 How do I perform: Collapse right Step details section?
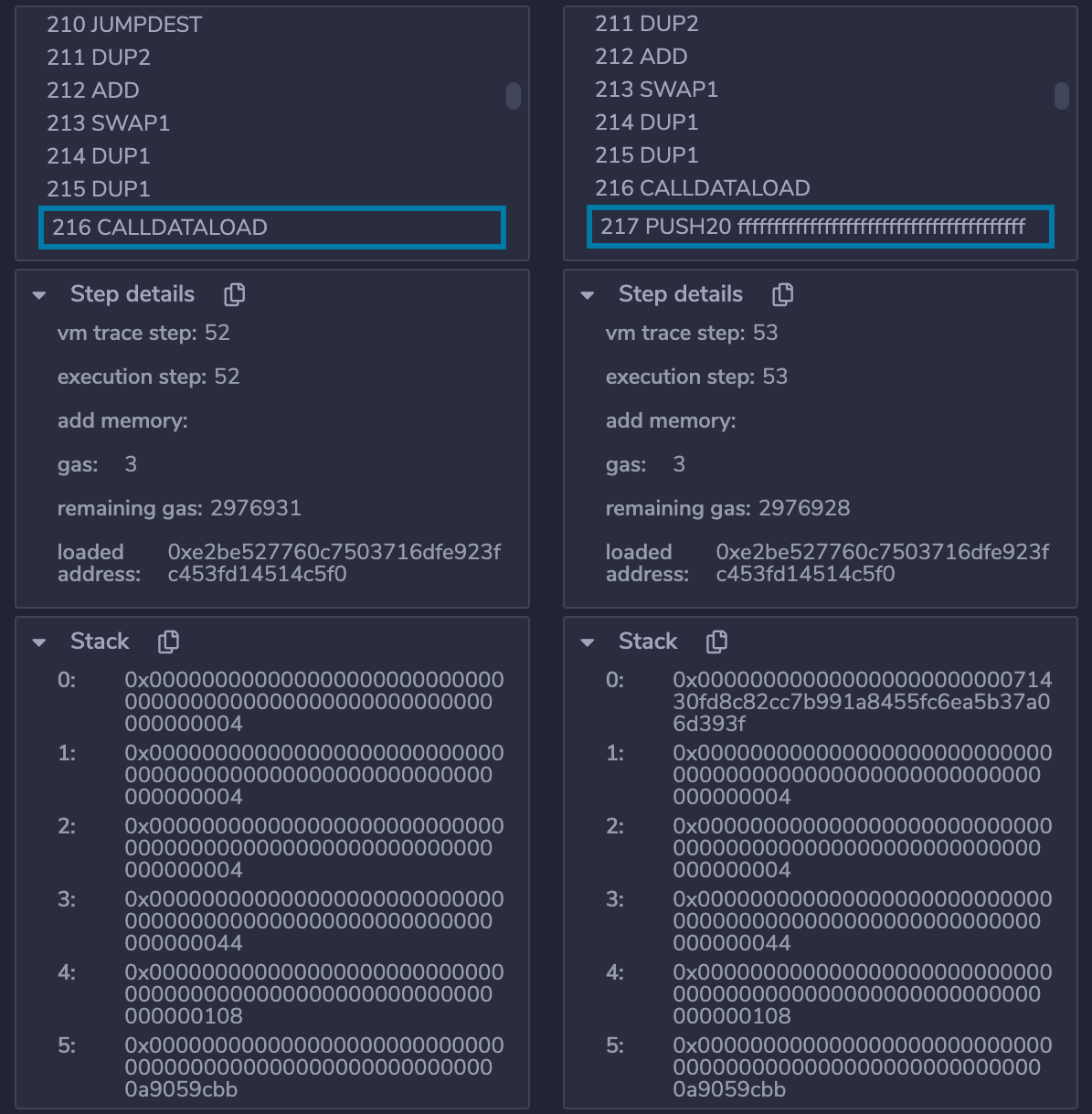[588, 295]
